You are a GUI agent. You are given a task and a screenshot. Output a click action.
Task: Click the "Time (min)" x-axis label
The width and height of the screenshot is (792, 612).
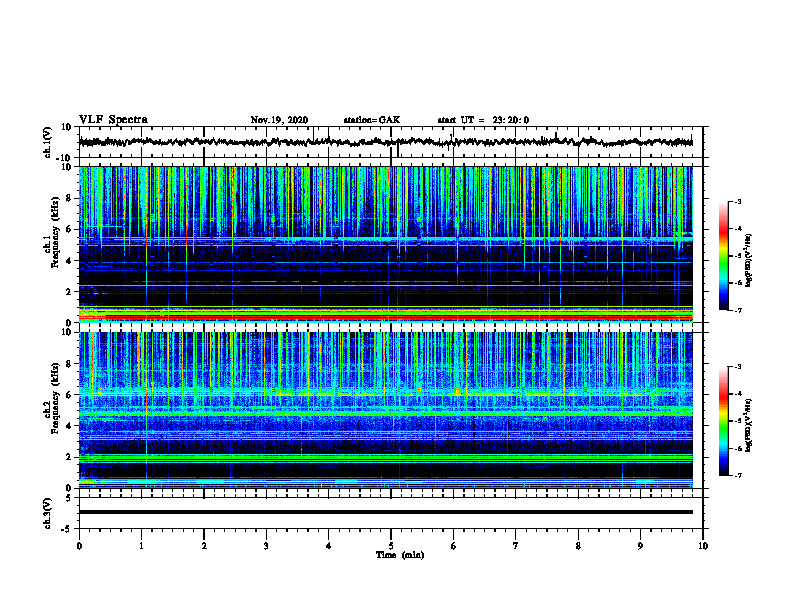pyautogui.click(x=400, y=555)
